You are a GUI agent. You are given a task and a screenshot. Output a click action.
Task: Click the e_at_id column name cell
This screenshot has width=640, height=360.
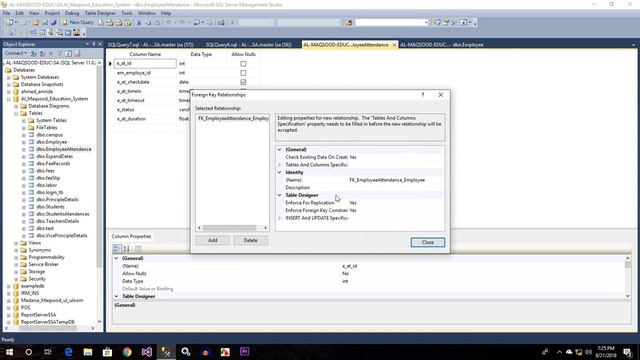coord(145,64)
